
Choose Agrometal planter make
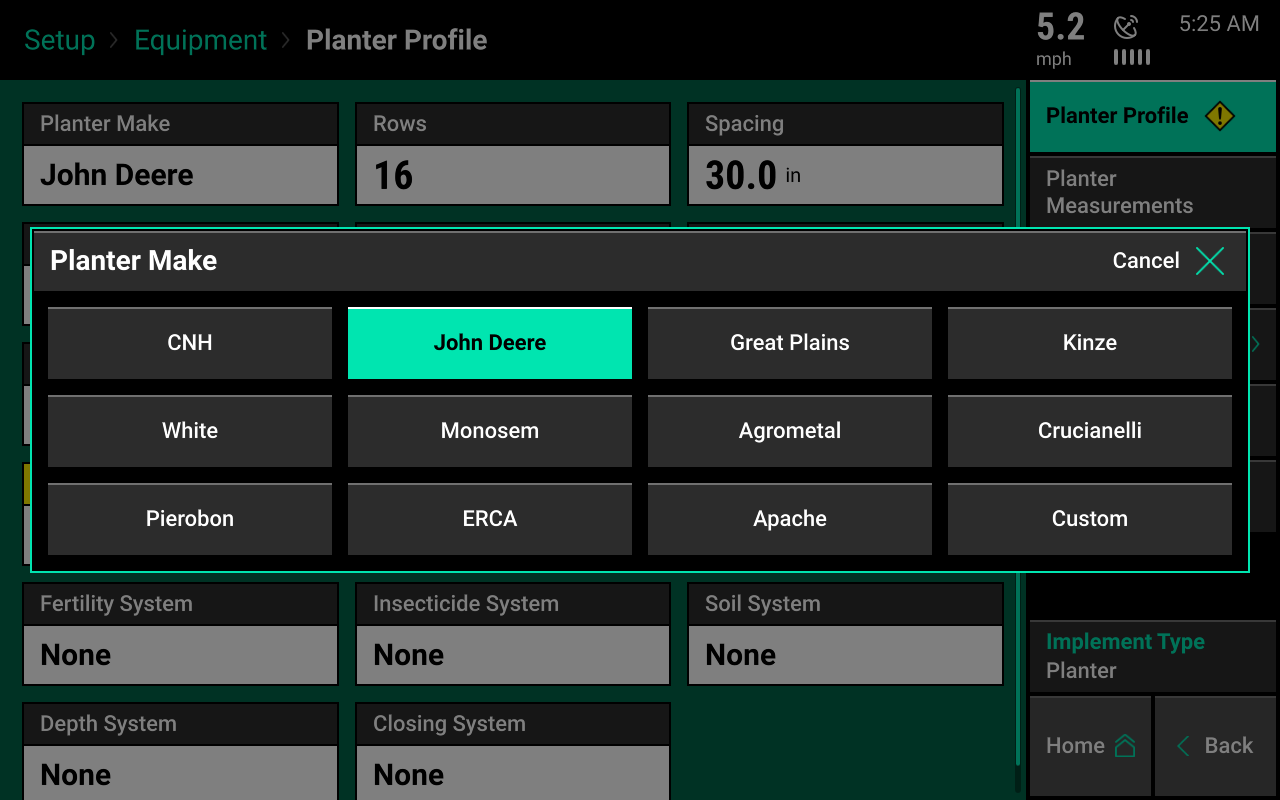(790, 431)
